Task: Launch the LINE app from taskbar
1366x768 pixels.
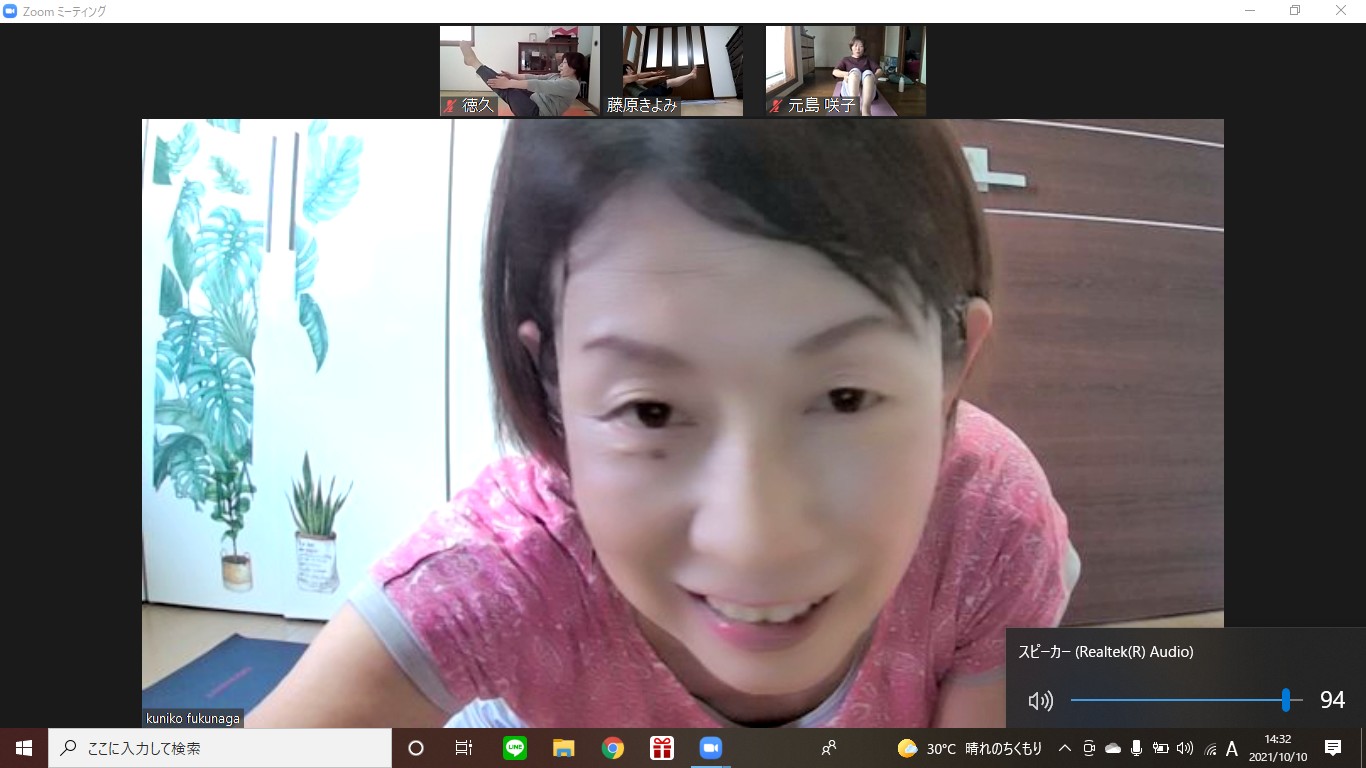Action: (x=515, y=748)
